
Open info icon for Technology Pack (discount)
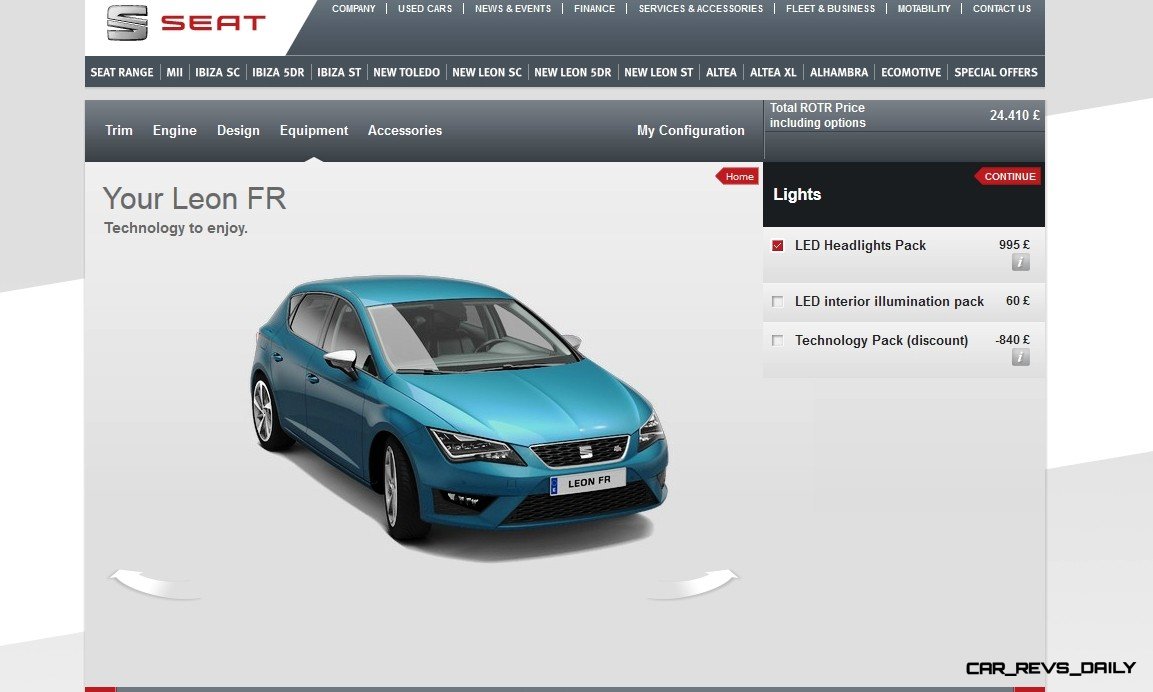tap(1021, 357)
